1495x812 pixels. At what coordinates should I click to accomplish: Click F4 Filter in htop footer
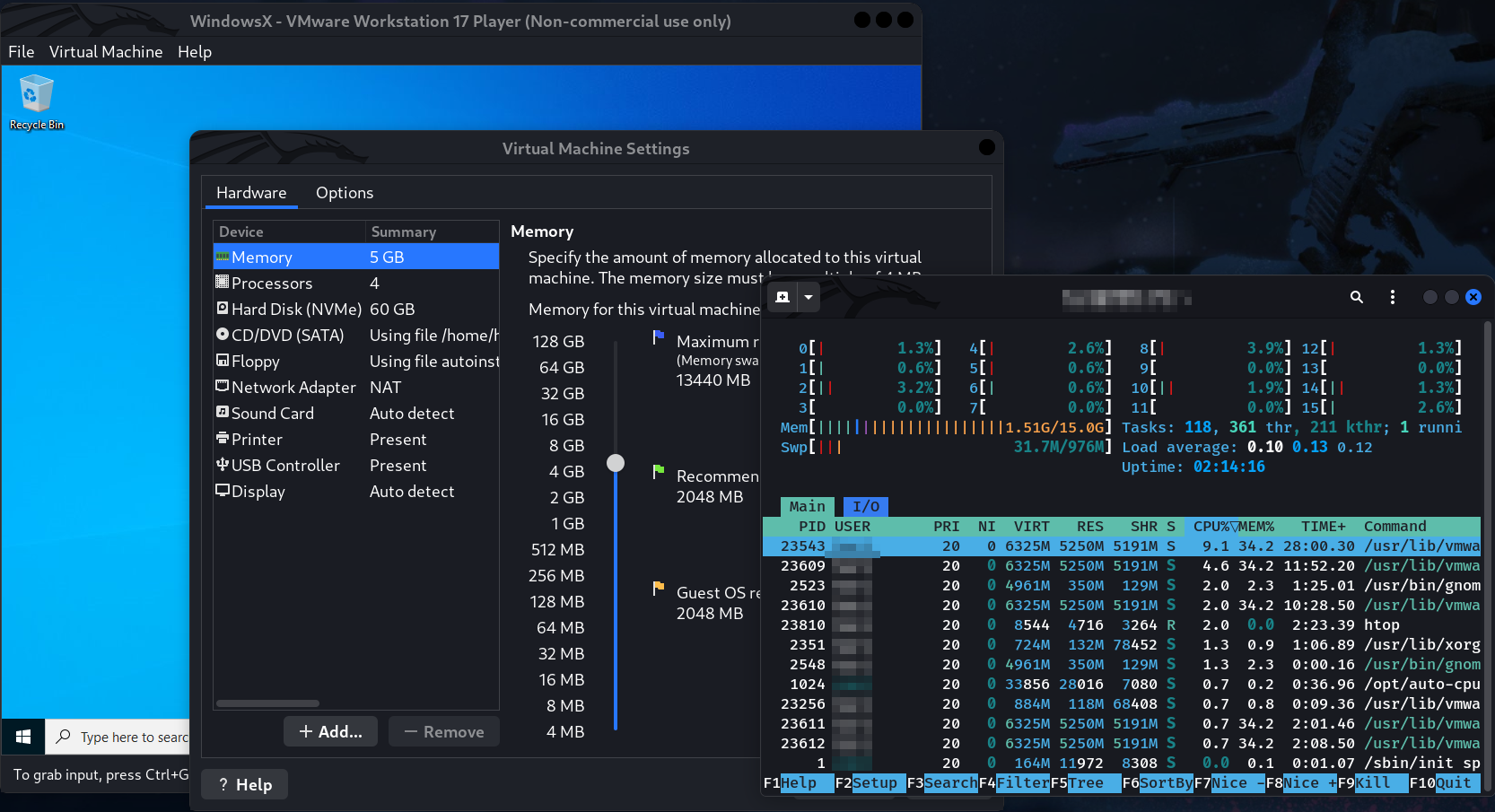tap(1014, 782)
